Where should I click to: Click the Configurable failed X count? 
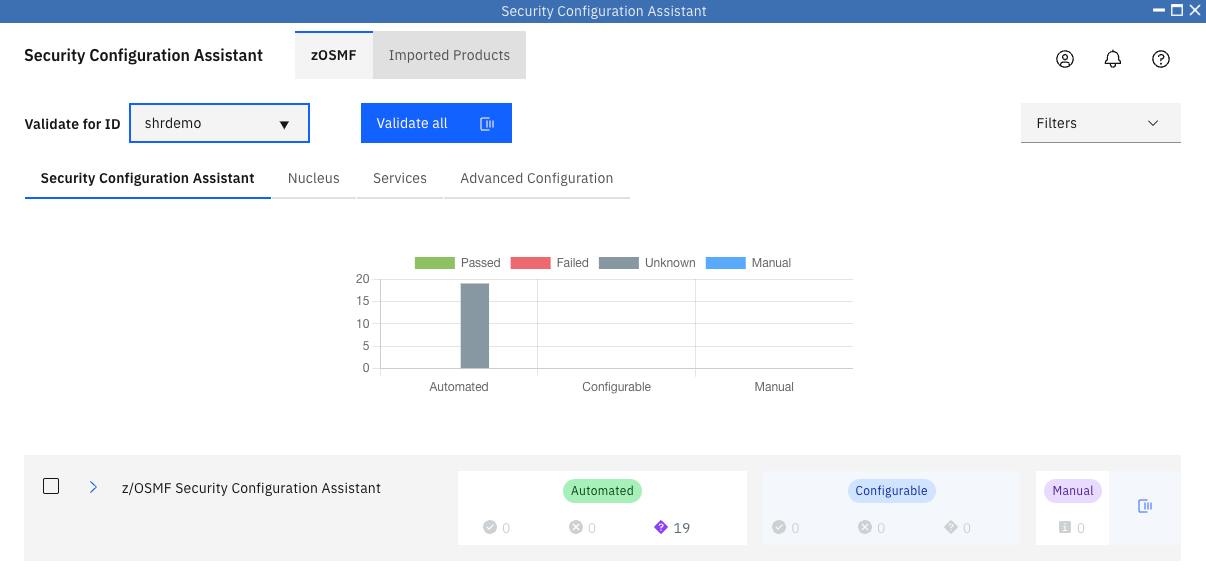point(872,528)
